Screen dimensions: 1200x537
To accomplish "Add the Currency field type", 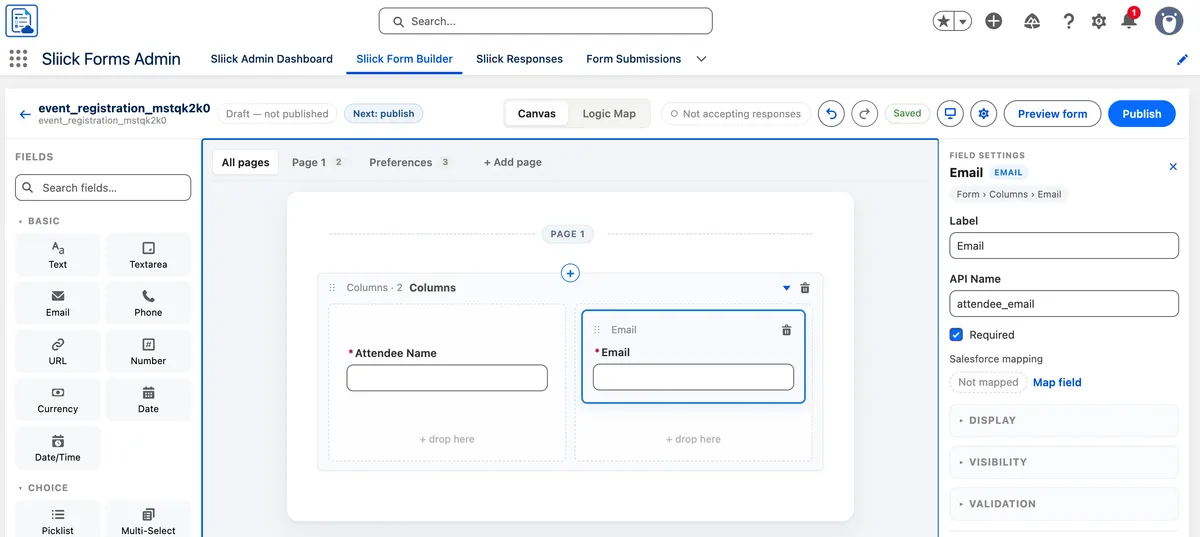I will 58,400.
